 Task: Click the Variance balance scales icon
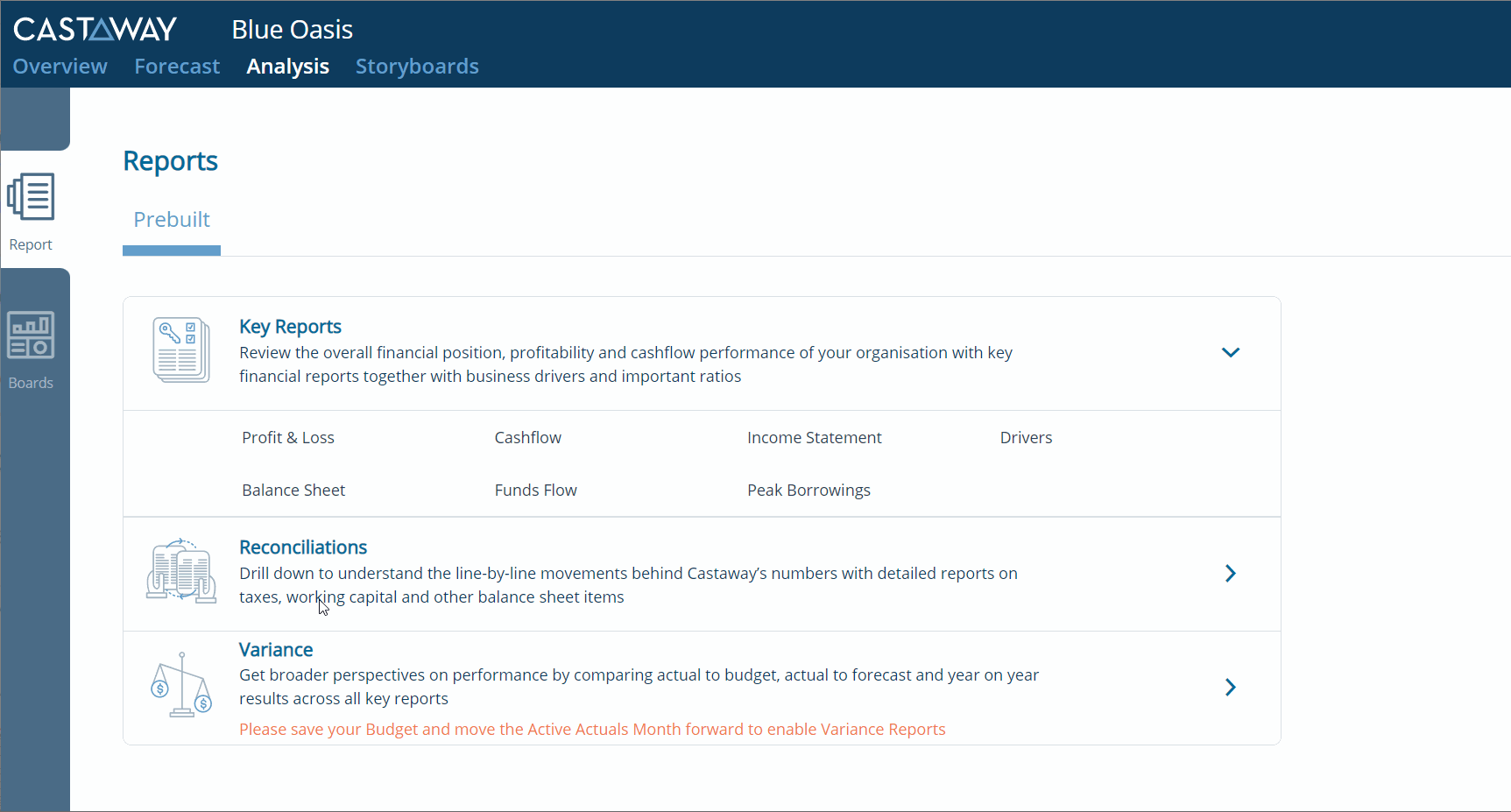(x=180, y=686)
